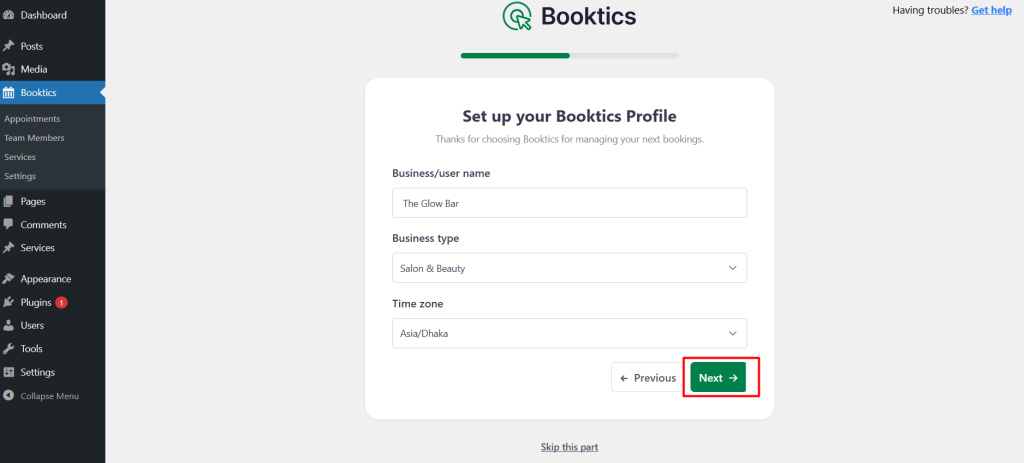Screen dimensions: 1024x463
Task: Click the Appearance paintbrush icon
Action: point(8,279)
